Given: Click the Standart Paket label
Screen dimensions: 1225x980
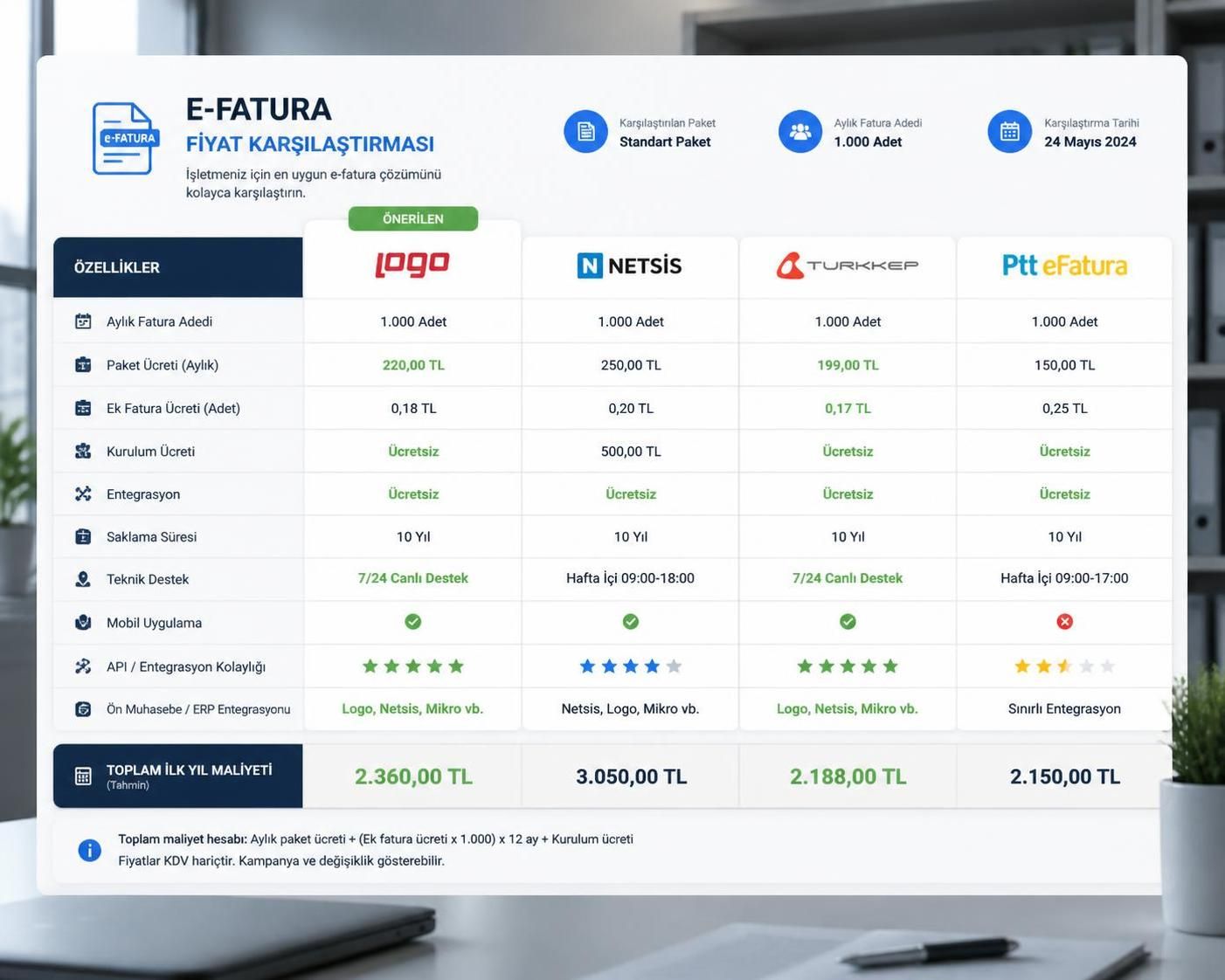Looking at the screenshot, I should point(665,141).
